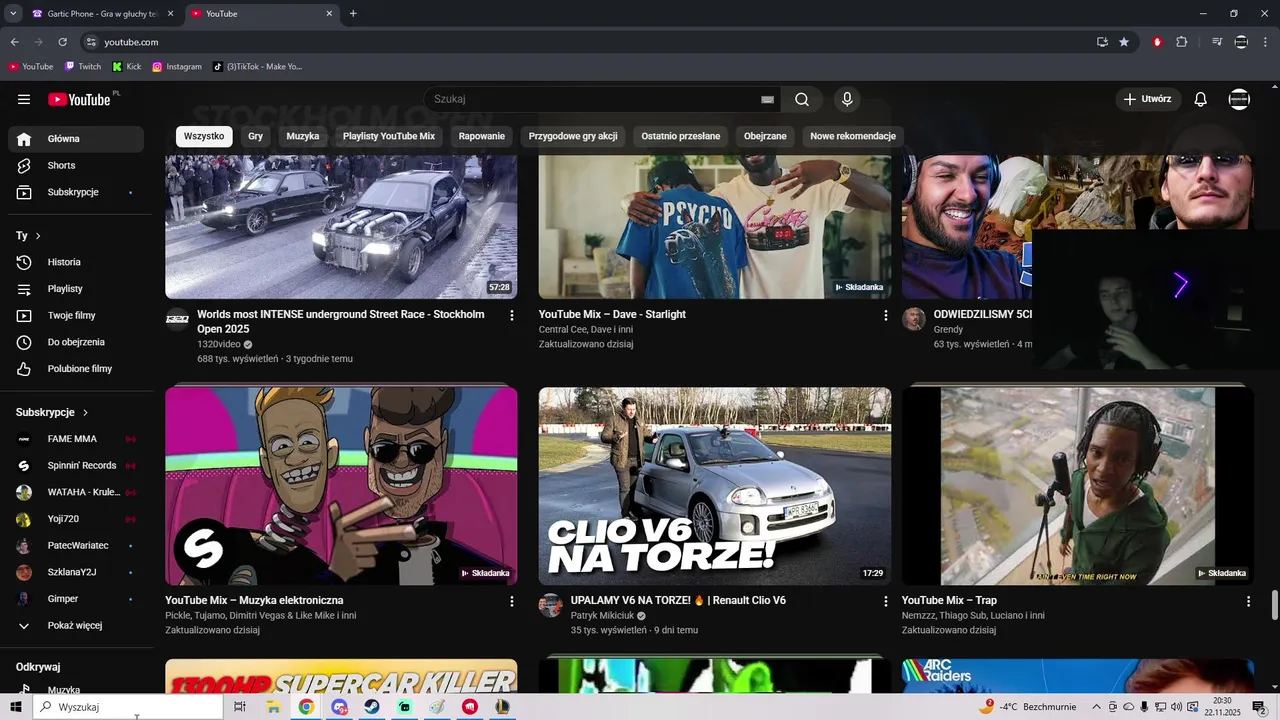Select the Obejrzane filter chip

coord(765,136)
